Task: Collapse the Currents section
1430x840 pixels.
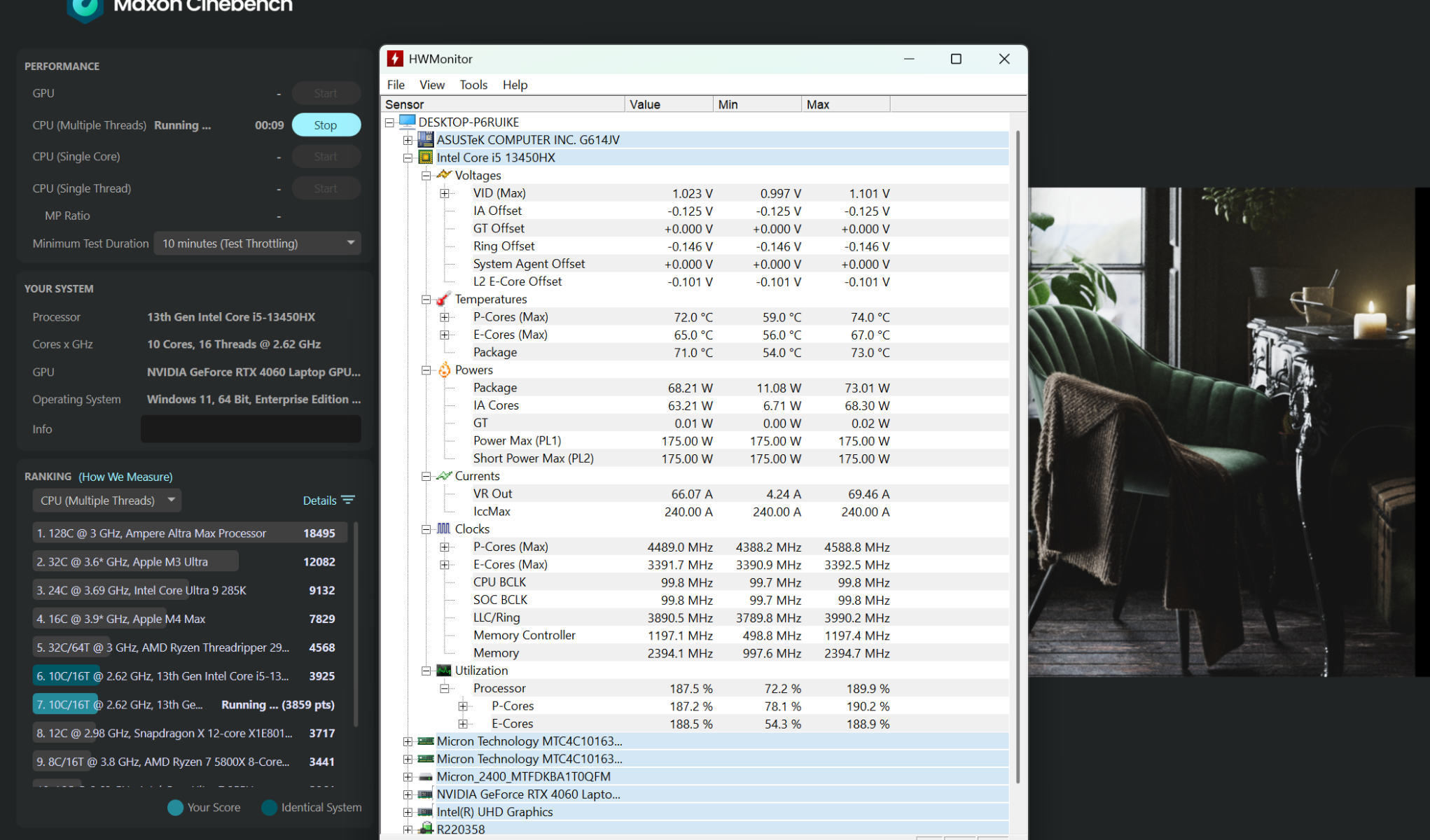Action: [426, 476]
